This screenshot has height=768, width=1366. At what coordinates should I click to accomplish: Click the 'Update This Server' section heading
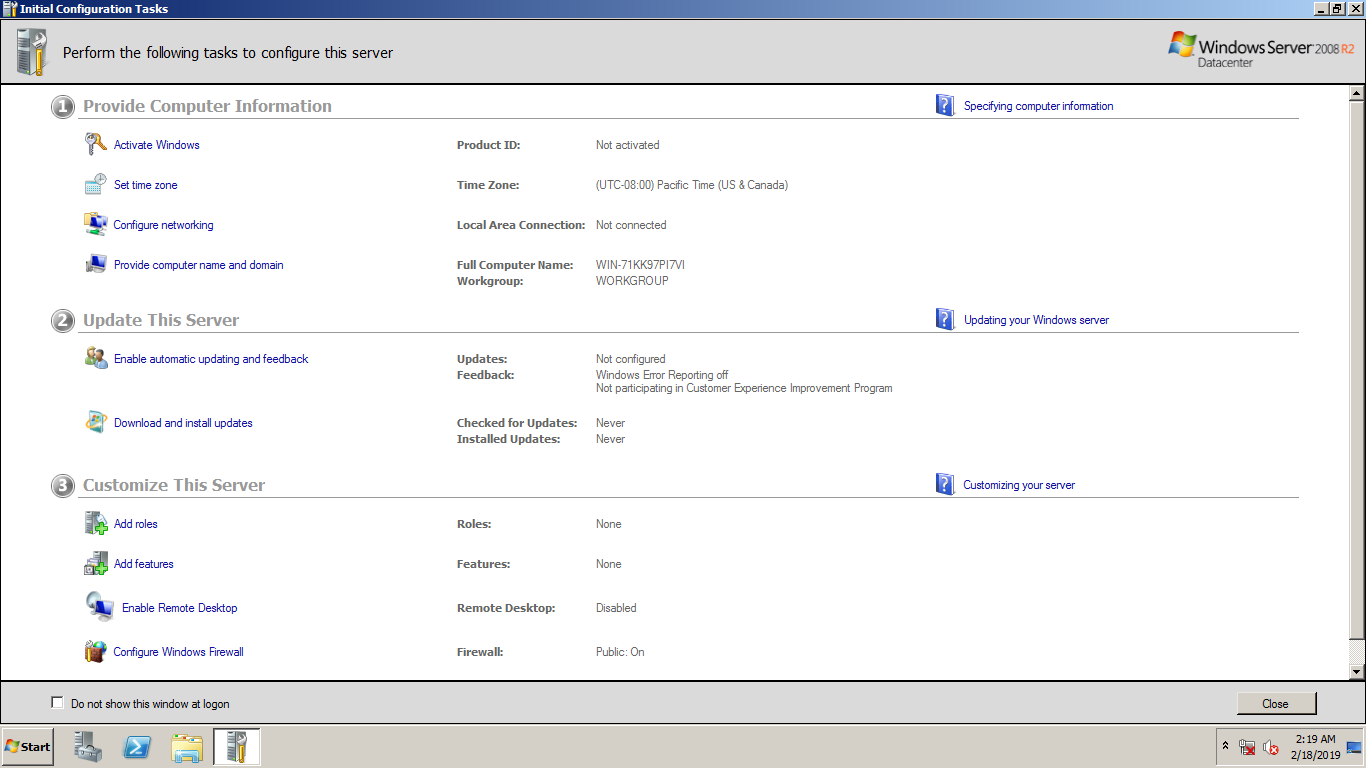(x=161, y=320)
